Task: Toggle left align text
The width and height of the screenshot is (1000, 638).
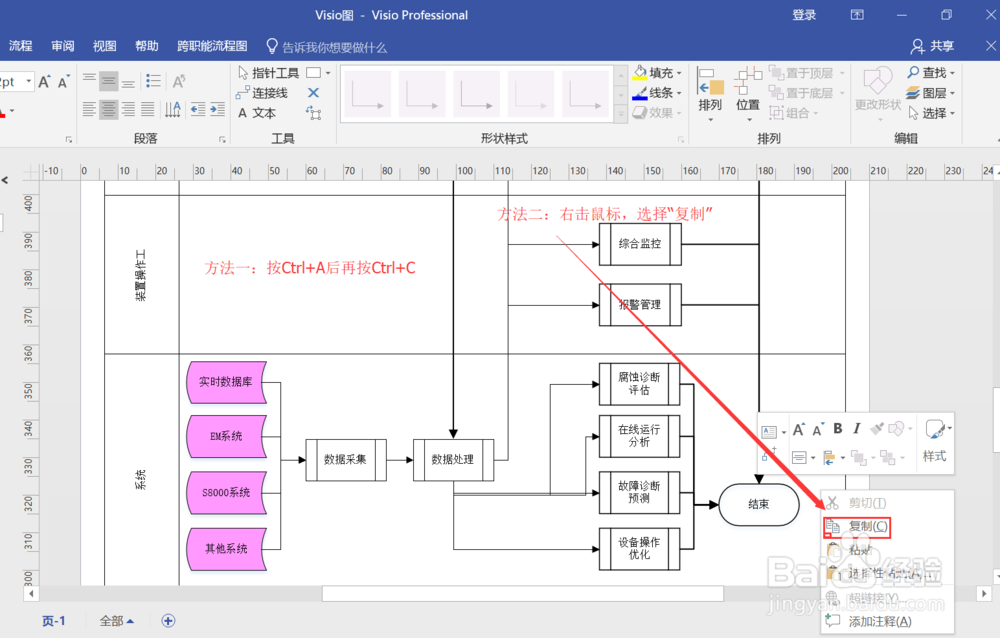Action: (89, 110)
